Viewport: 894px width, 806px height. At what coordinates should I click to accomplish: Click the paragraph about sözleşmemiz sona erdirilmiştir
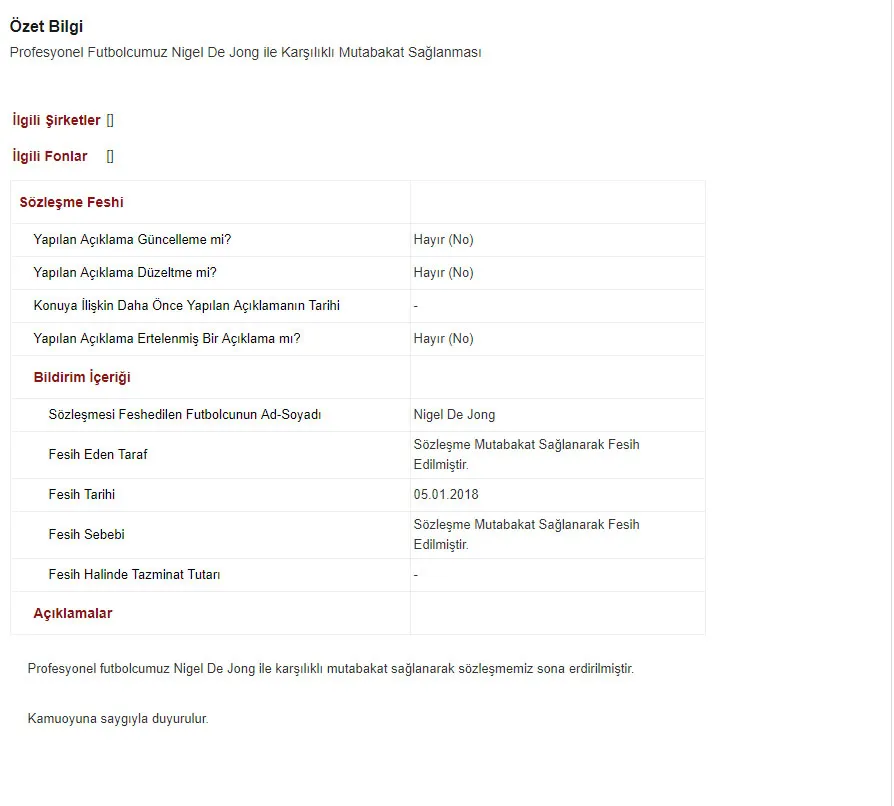coord(331,669)
